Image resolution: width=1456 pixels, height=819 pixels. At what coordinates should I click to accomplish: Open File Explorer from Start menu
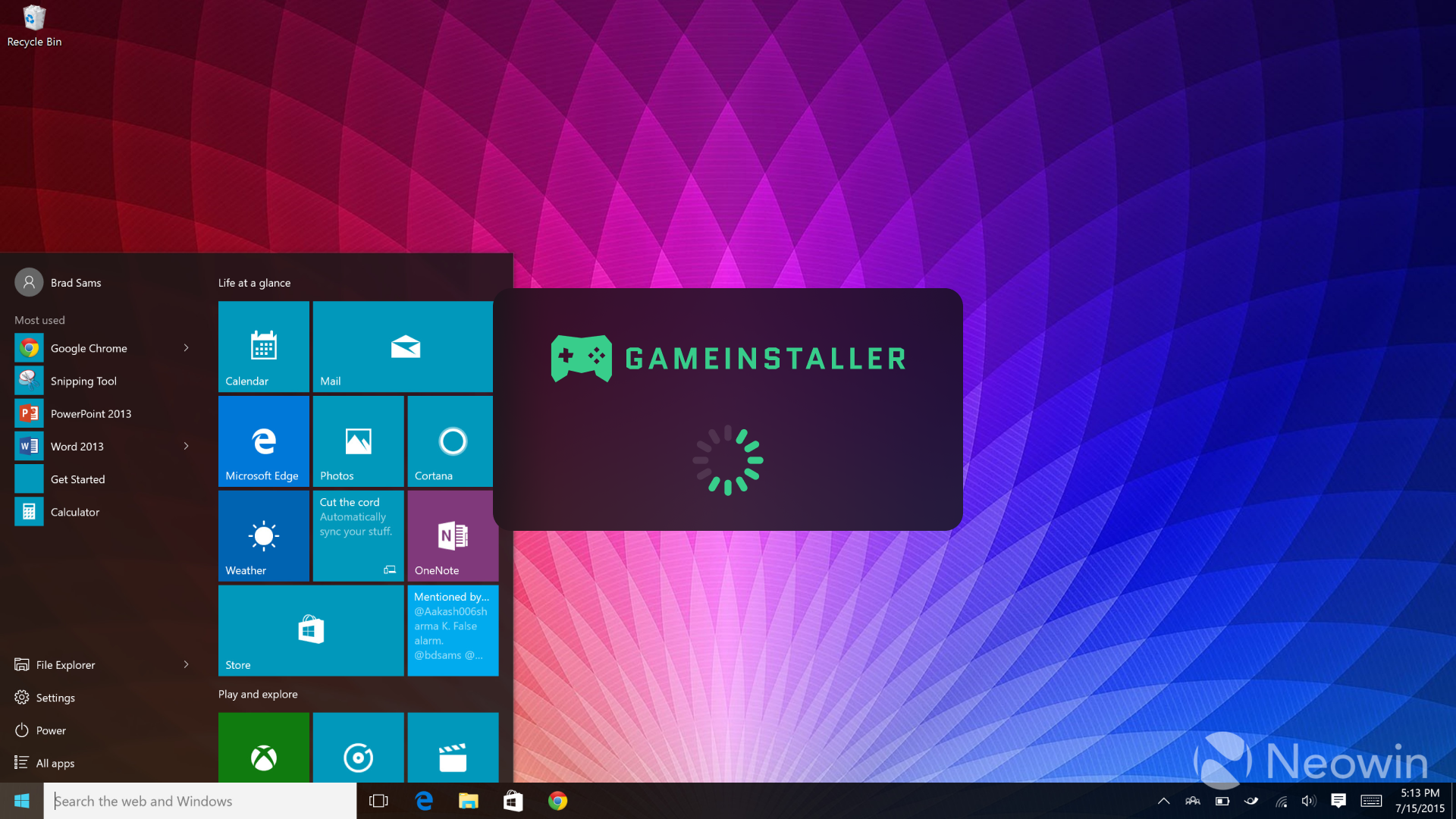(65, 664)
